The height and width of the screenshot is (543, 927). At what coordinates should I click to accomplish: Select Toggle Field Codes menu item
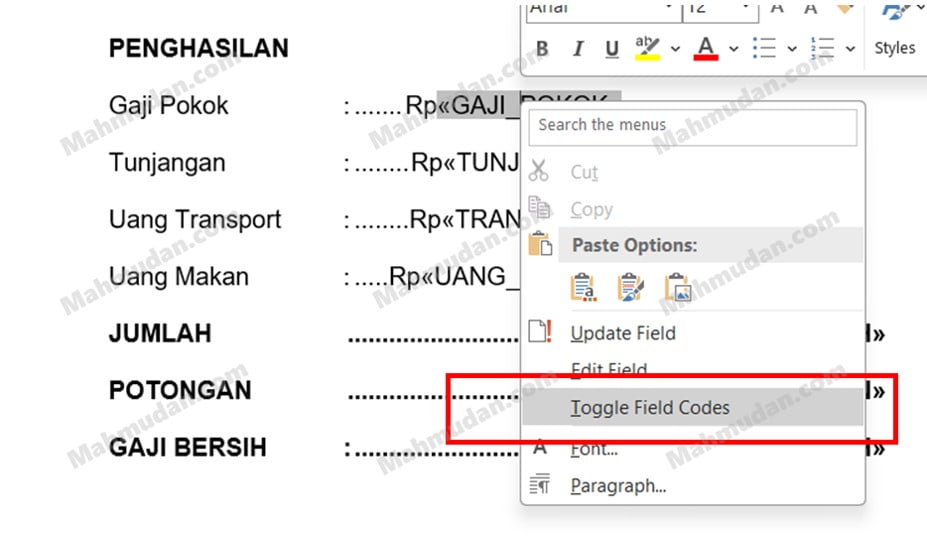click(649, 408)
